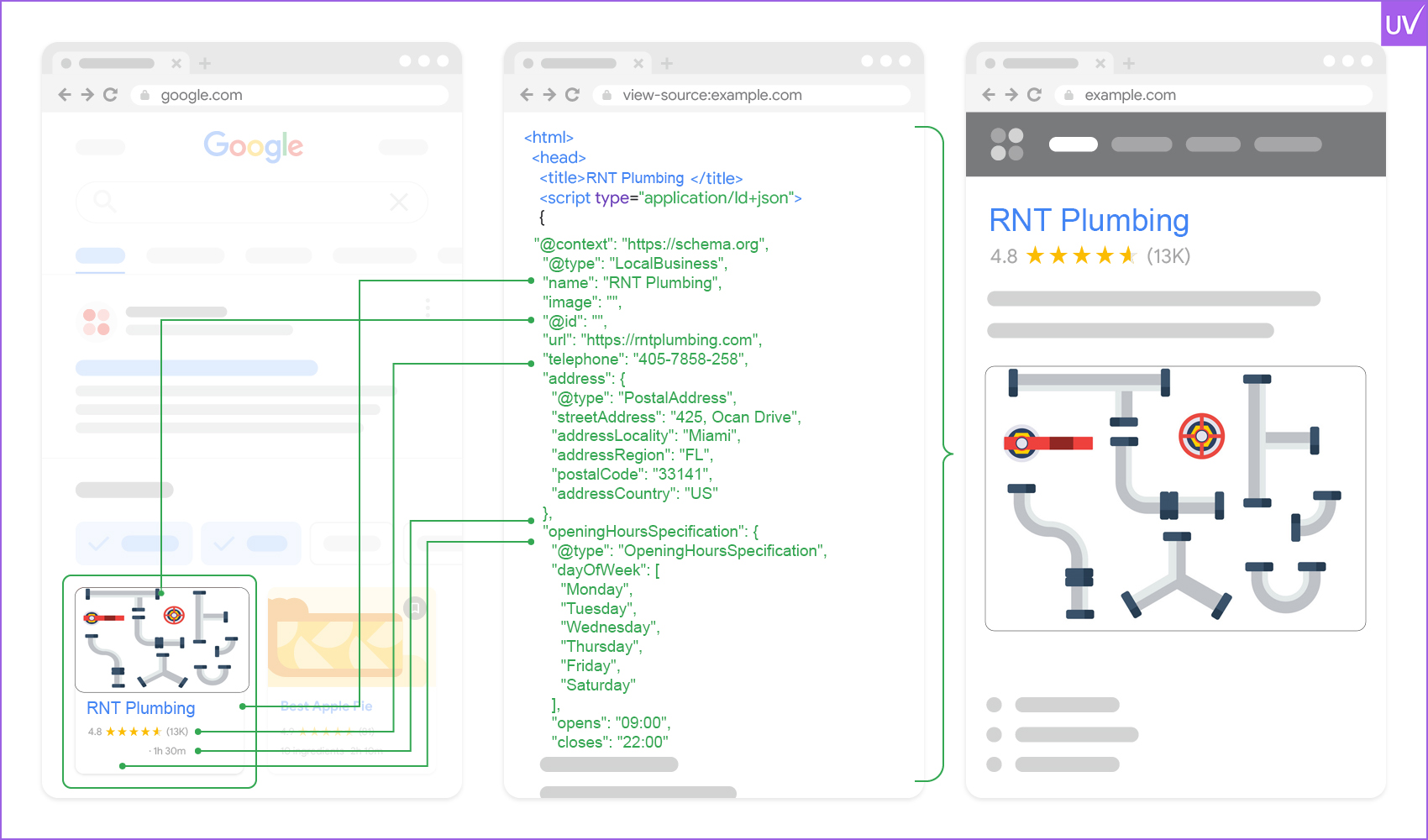
Task: Toggle the first checkmark filter chip
Action: tap(134, 543)
